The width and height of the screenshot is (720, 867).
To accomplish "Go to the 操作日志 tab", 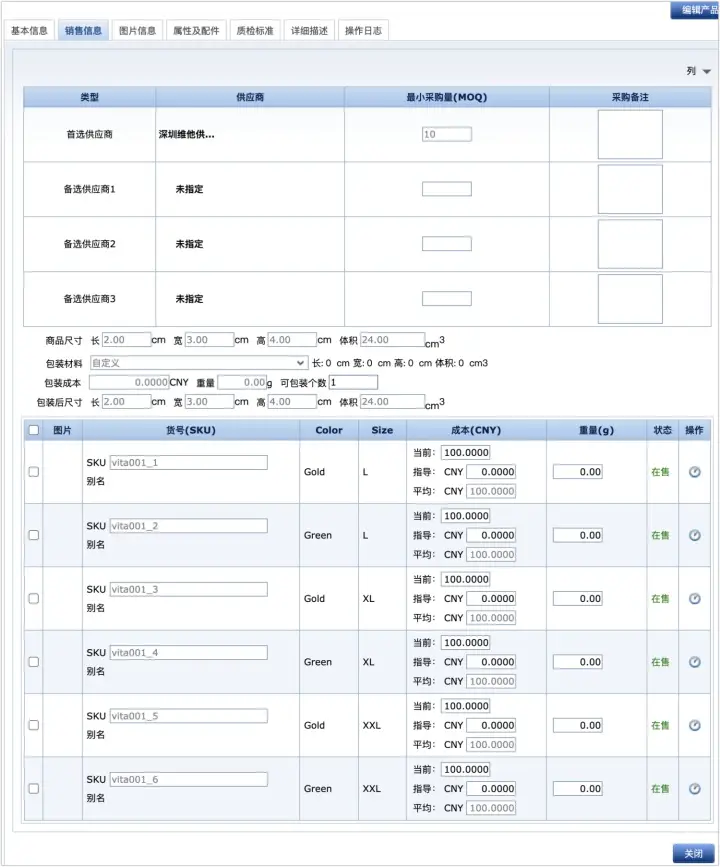I will (363, 31).
